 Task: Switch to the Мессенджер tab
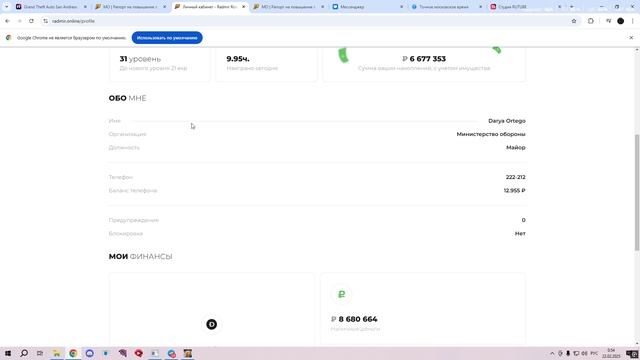coord(367,7)
